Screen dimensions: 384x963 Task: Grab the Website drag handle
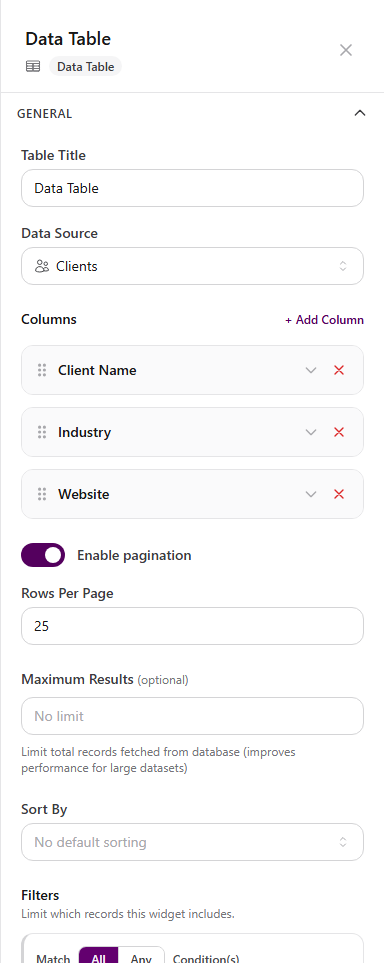click(x=42, y=494)
